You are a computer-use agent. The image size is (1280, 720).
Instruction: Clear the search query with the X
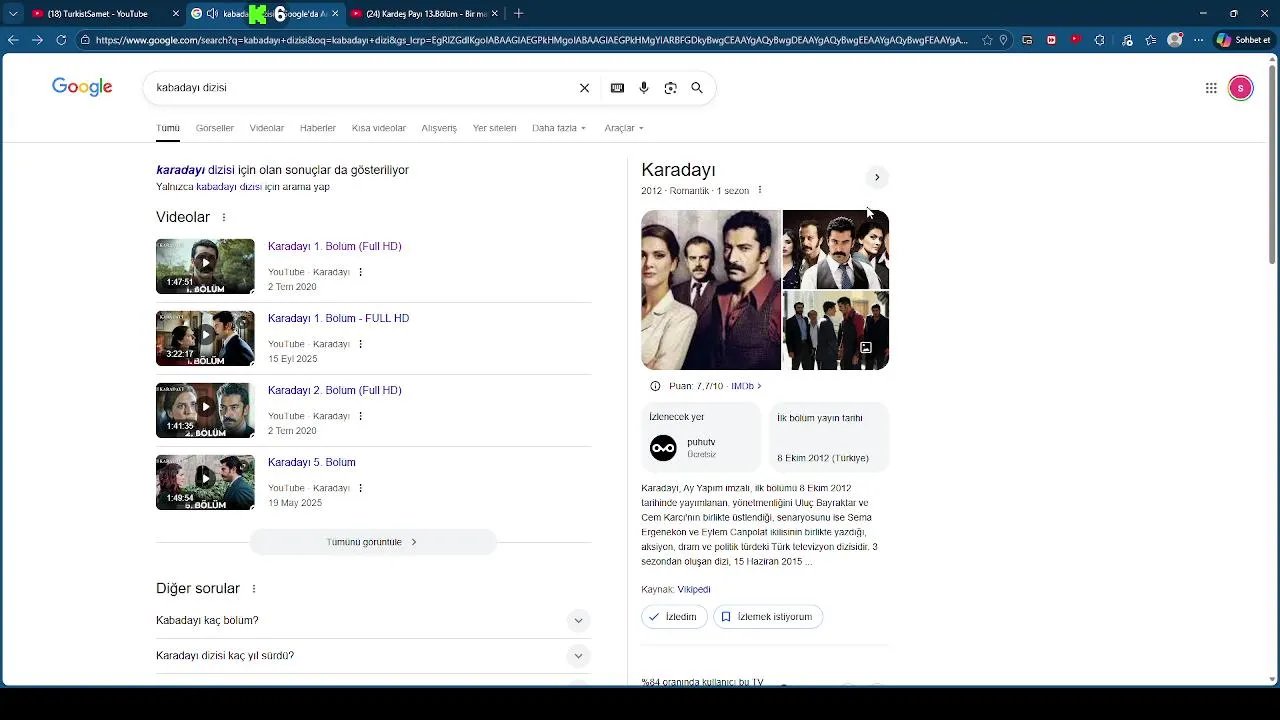pyautogui.click(x=585, y=88)
